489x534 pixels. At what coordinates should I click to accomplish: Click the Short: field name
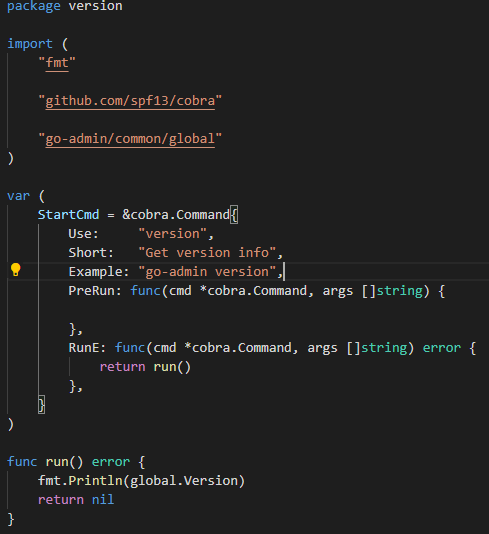pyautogui.click(x=91, y=253)
